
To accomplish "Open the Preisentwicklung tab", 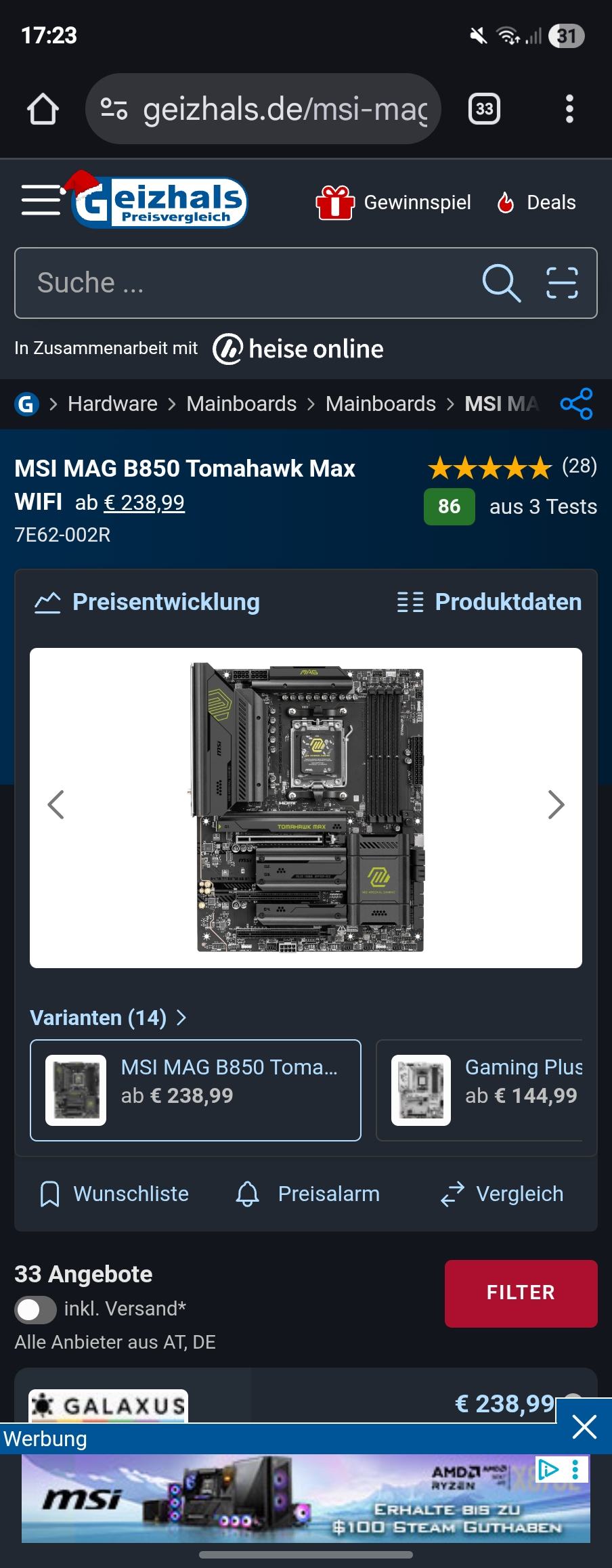I will (147, 602).
